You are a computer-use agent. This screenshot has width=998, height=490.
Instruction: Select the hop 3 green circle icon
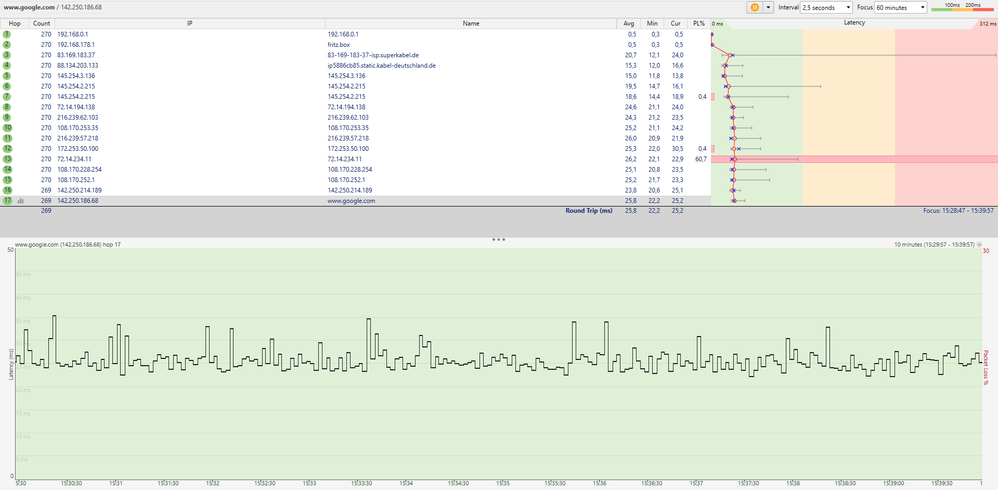tap(7, 55)
